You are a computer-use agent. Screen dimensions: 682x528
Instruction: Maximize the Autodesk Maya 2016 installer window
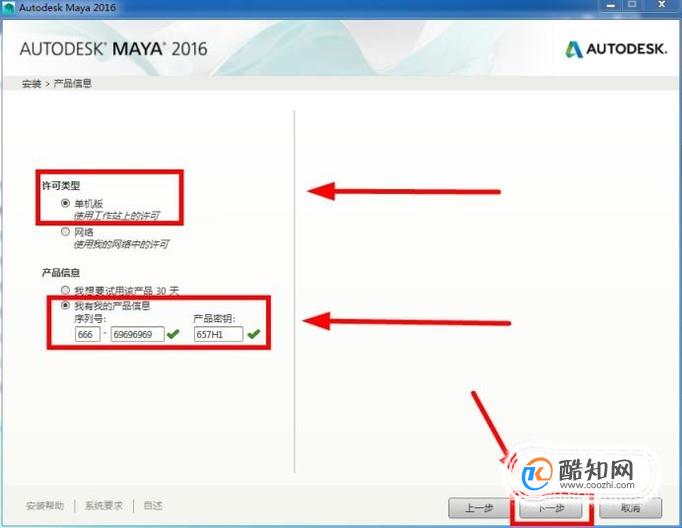[x=632, y=5]
